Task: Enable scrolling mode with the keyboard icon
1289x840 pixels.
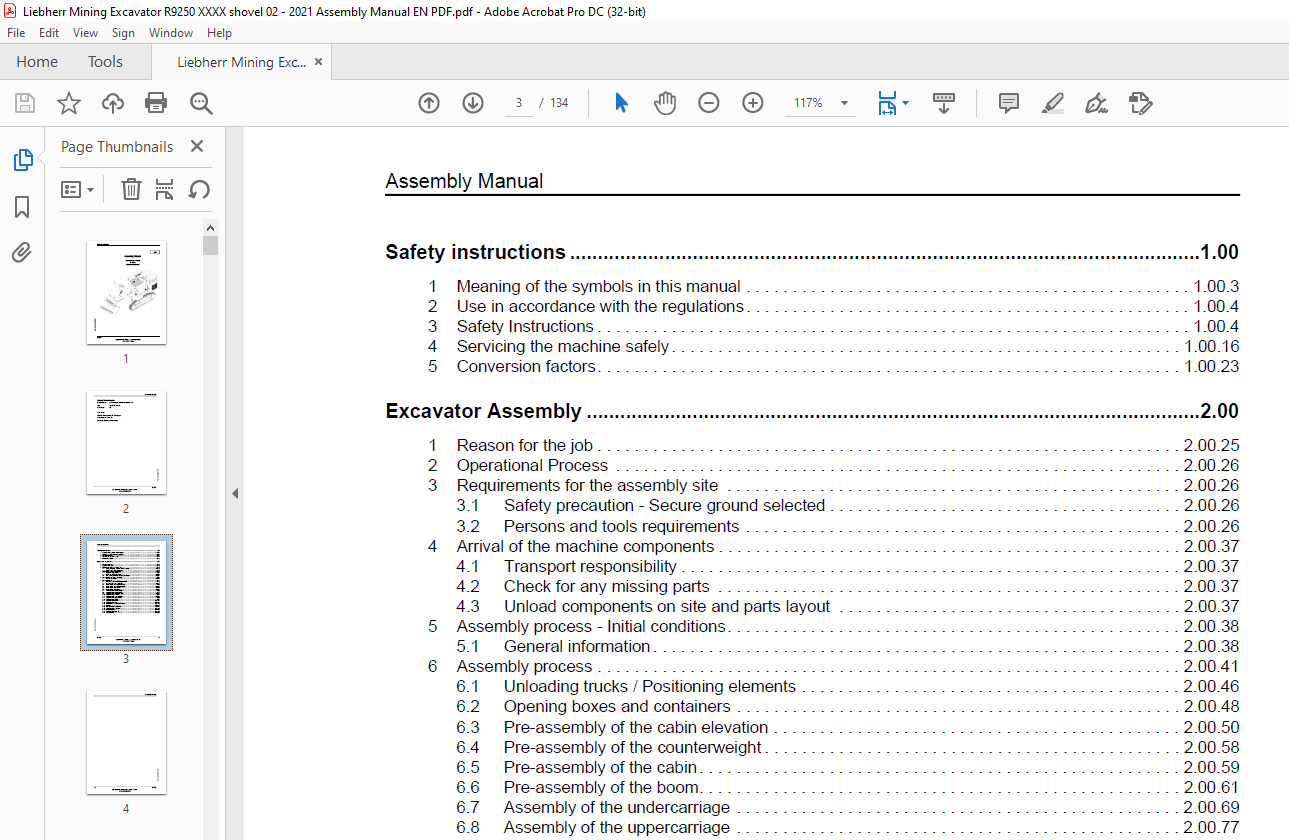Action: 944,103
